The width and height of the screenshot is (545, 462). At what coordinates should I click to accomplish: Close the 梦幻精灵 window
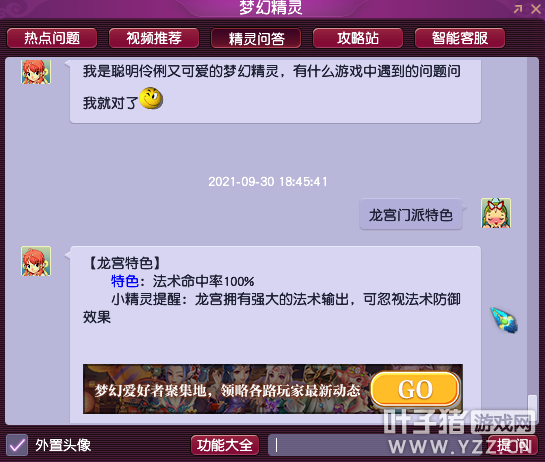[536, 9]
